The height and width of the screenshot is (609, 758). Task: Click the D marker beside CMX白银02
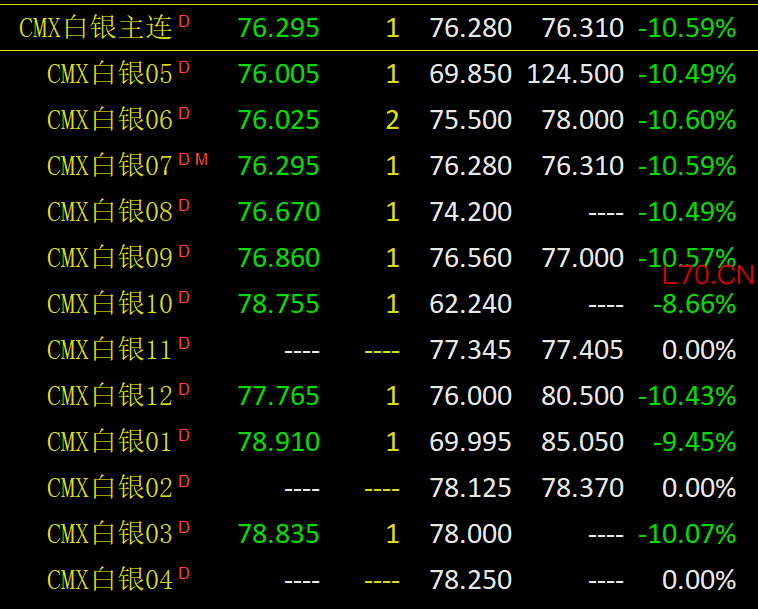(184, 481)
